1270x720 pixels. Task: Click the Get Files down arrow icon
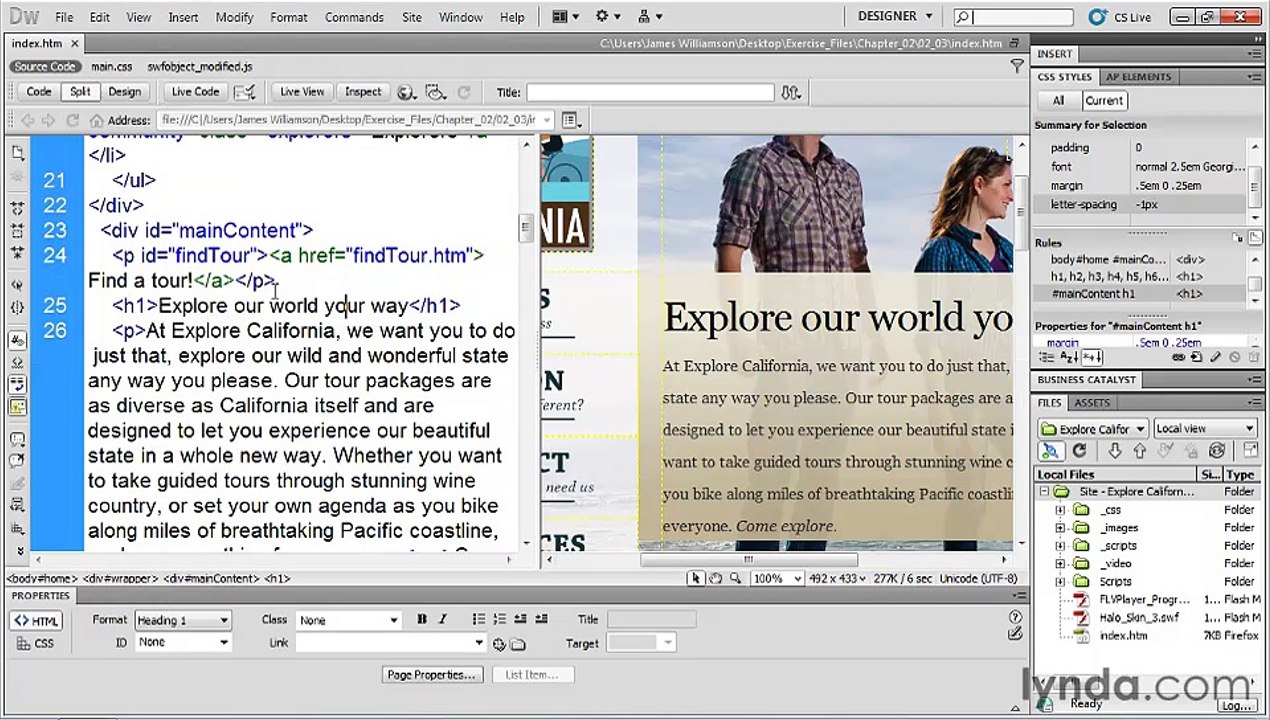[1115, 451]
